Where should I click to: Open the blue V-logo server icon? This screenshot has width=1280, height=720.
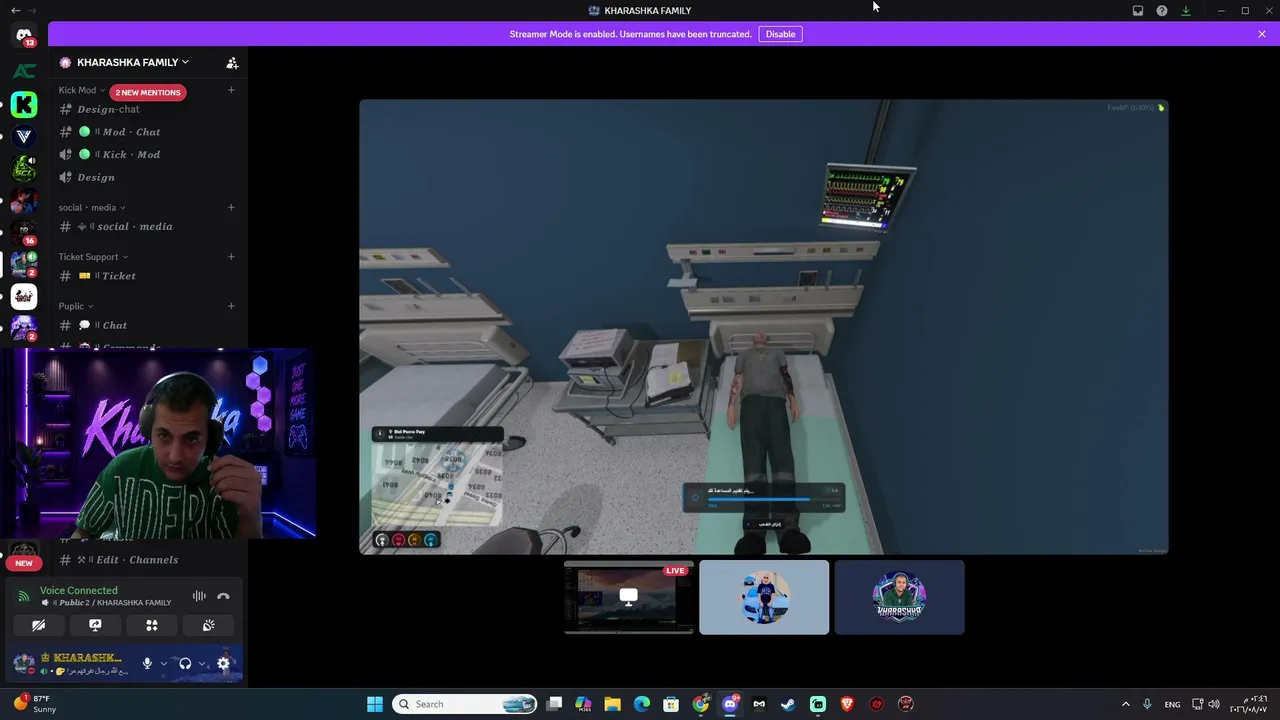pos(24,136)
